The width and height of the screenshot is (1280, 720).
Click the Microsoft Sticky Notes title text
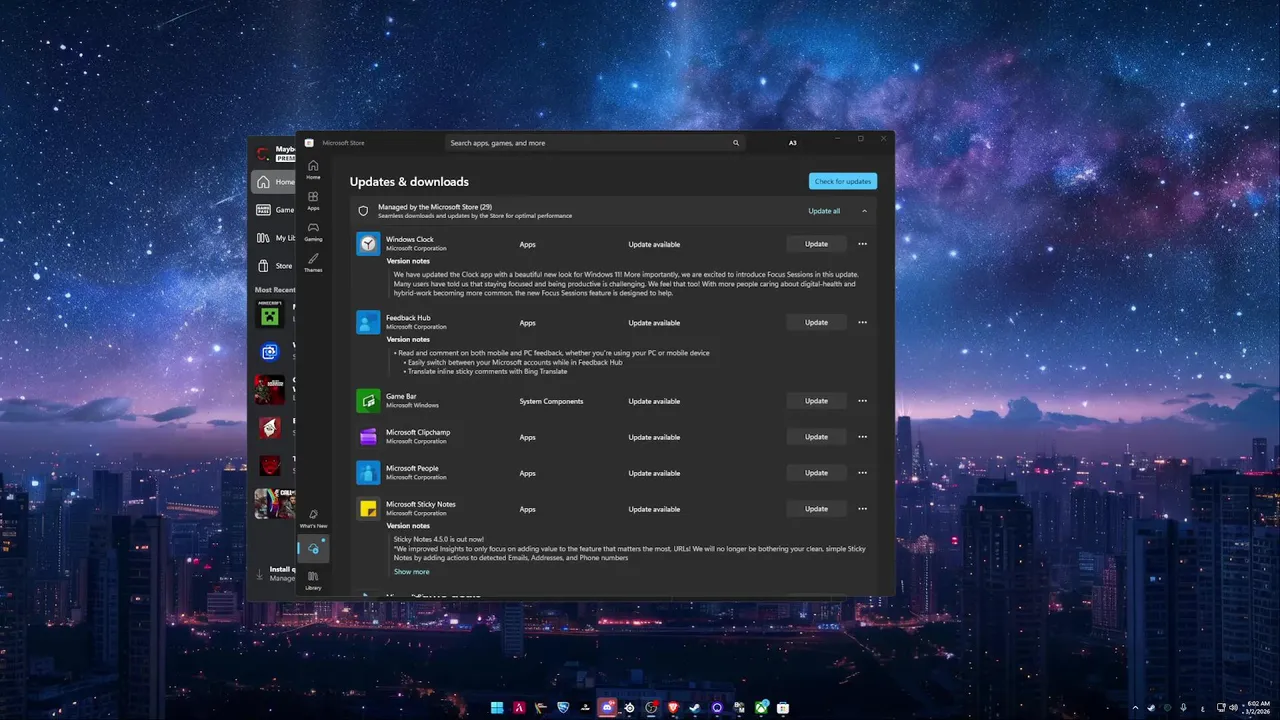tap(421, 505)
